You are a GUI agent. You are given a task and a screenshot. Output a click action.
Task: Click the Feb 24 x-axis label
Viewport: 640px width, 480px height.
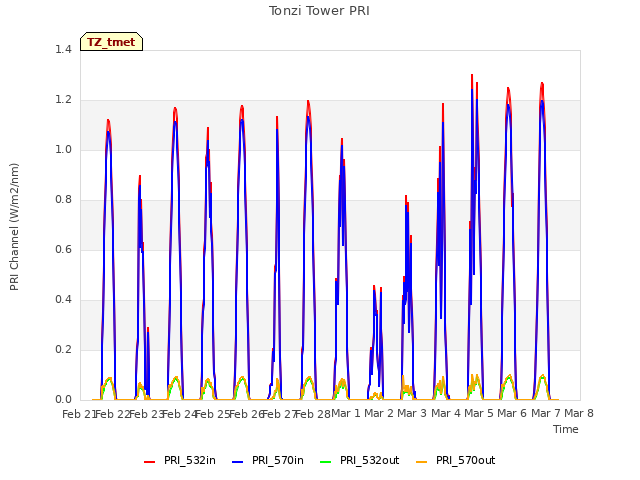coord(179,414)
